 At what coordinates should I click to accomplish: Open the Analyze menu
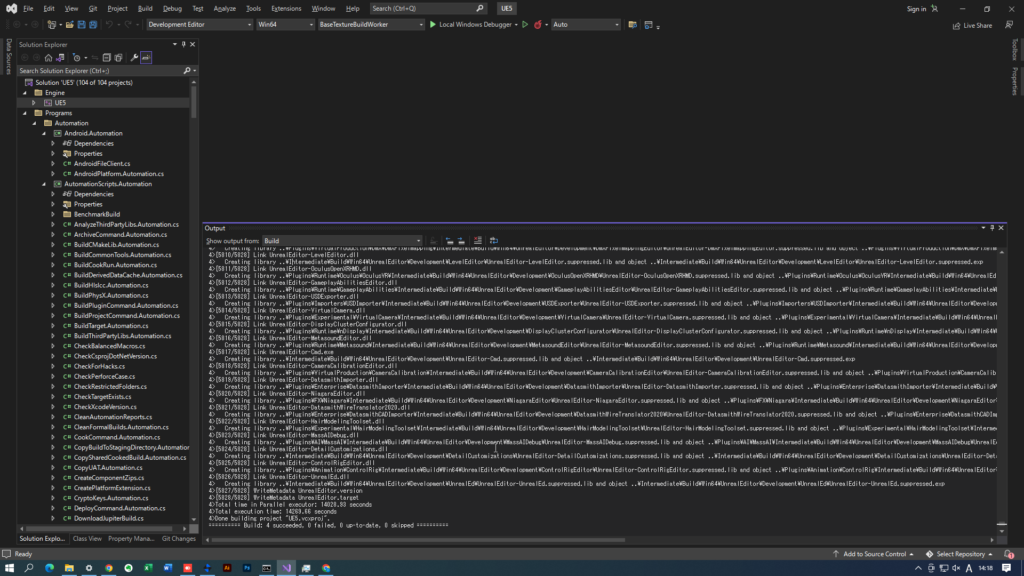[x=225, y=8]
